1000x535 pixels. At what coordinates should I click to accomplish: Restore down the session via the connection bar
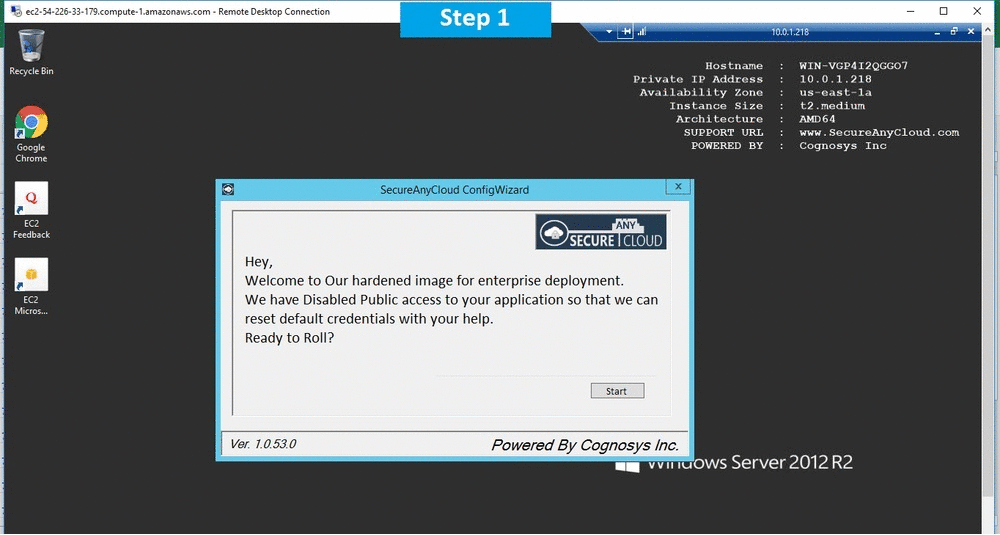pyautogui.click(x=954, y=32)
